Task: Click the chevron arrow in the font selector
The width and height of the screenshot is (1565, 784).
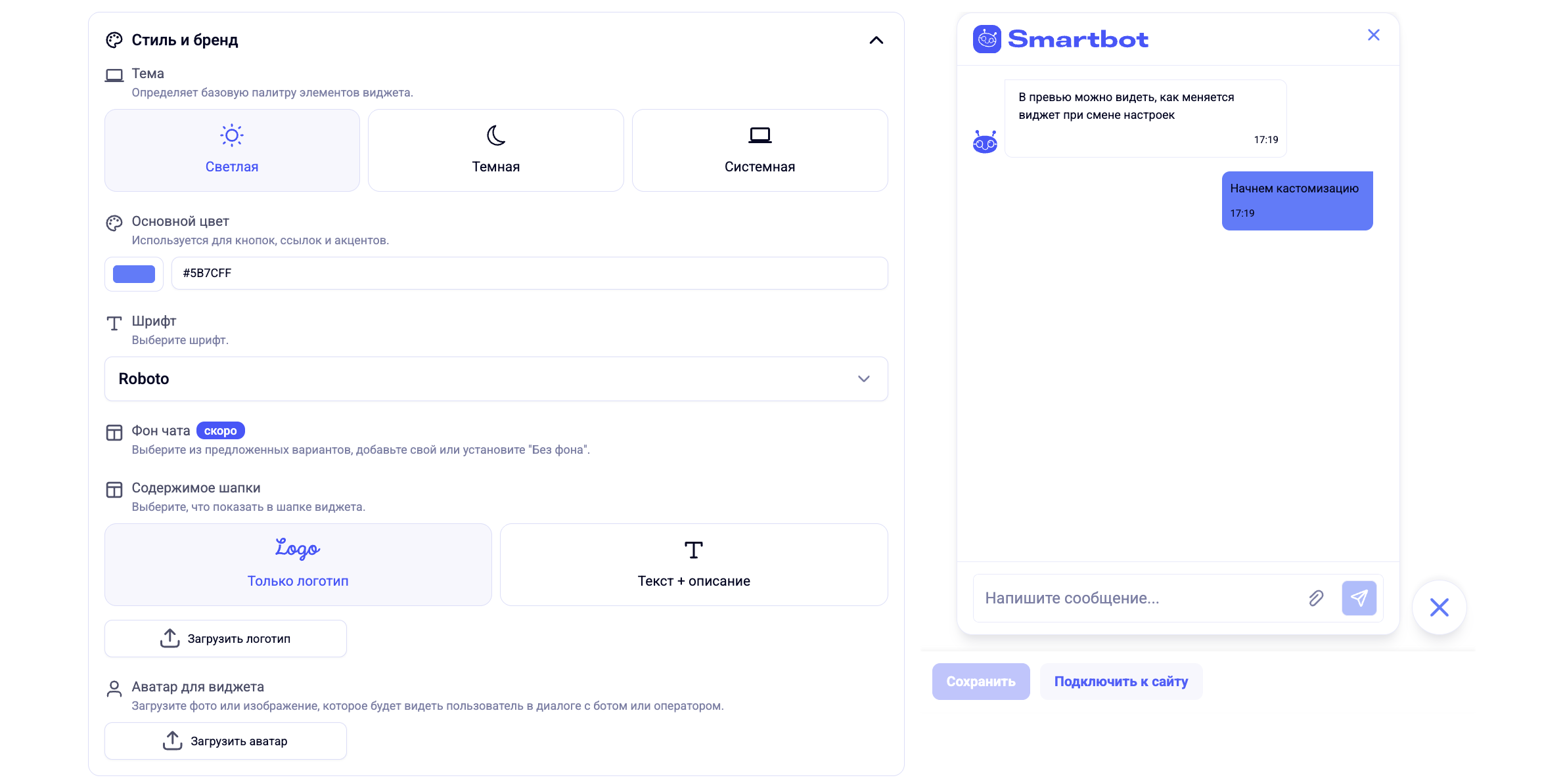Action: tap(863, 379)
